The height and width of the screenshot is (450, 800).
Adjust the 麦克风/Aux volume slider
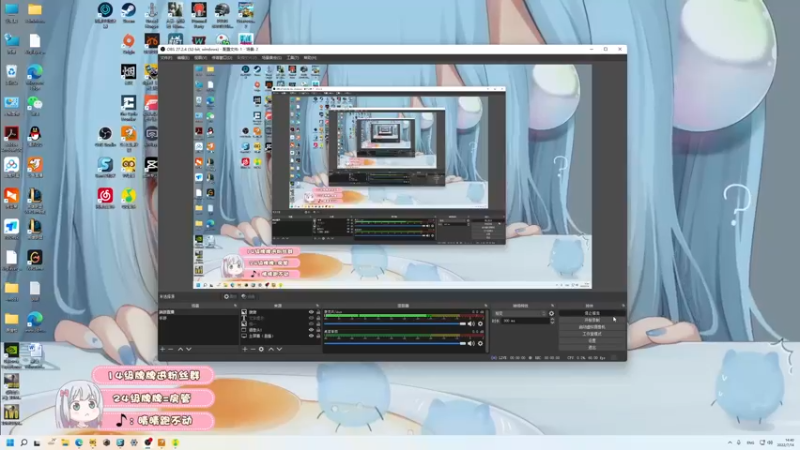(395, 324)
